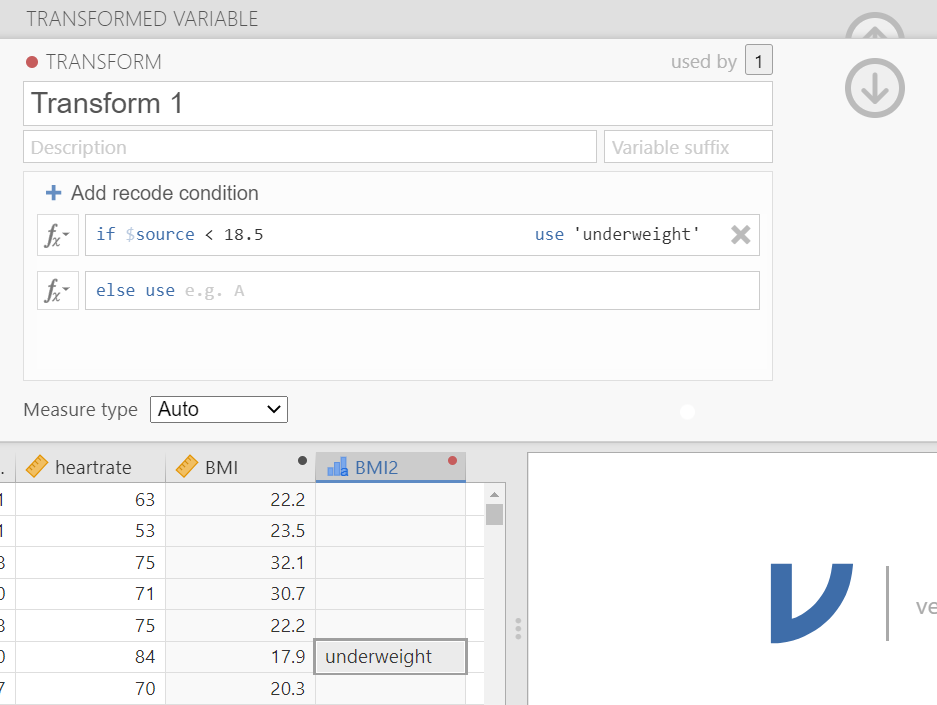Expand the Measure type dropdown
The height and width of the screenshot is (705, 937).
coord(219,409)
